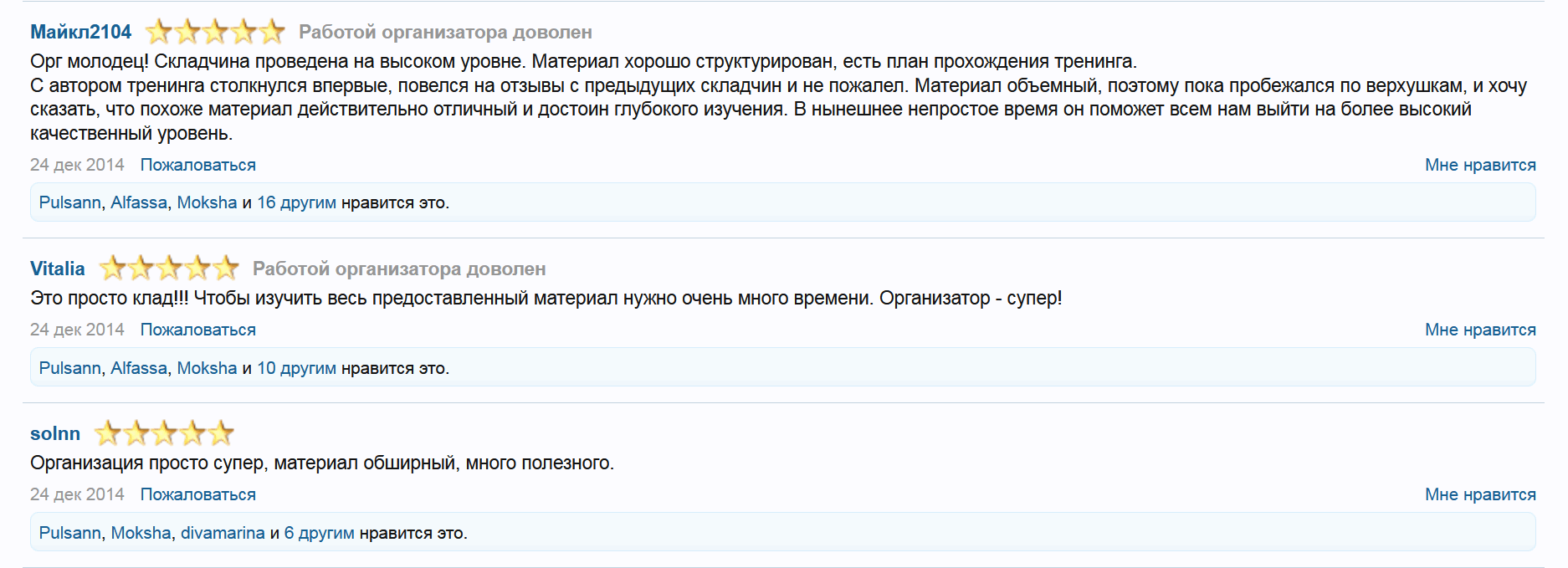Click the star rating beside solnn

tap(164, 433)
